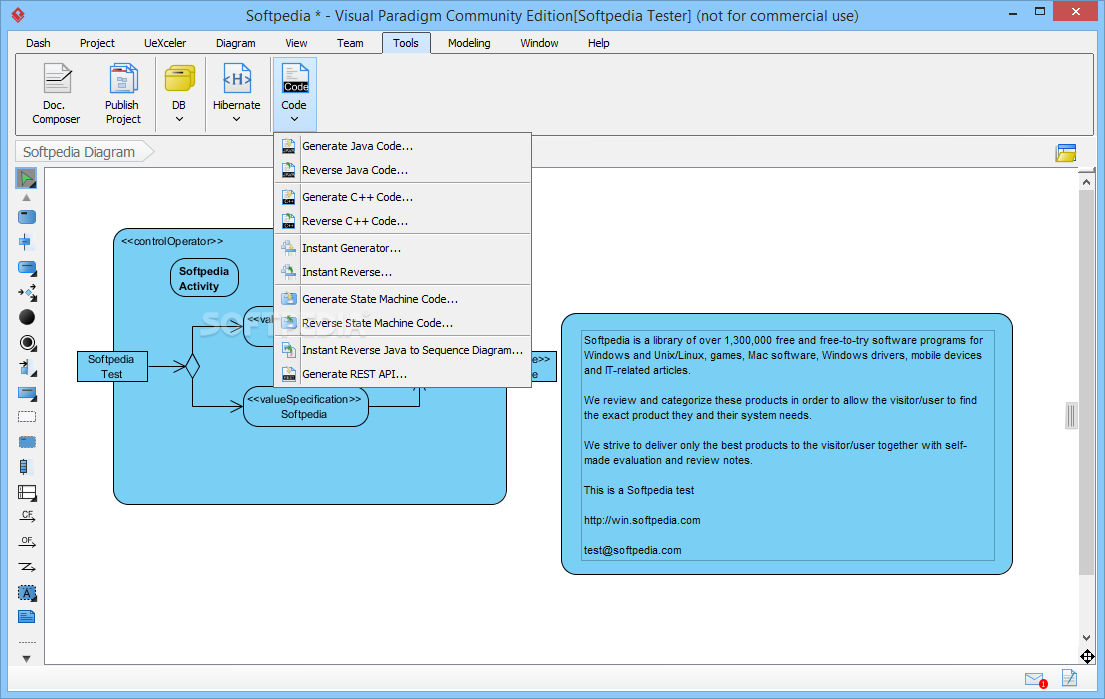The height and width of the screenshot is (699, 1105).
Task: Select Instant Reverse Java to Sequence Diagram
Action: pyautogui.click(x=402, y=350)
